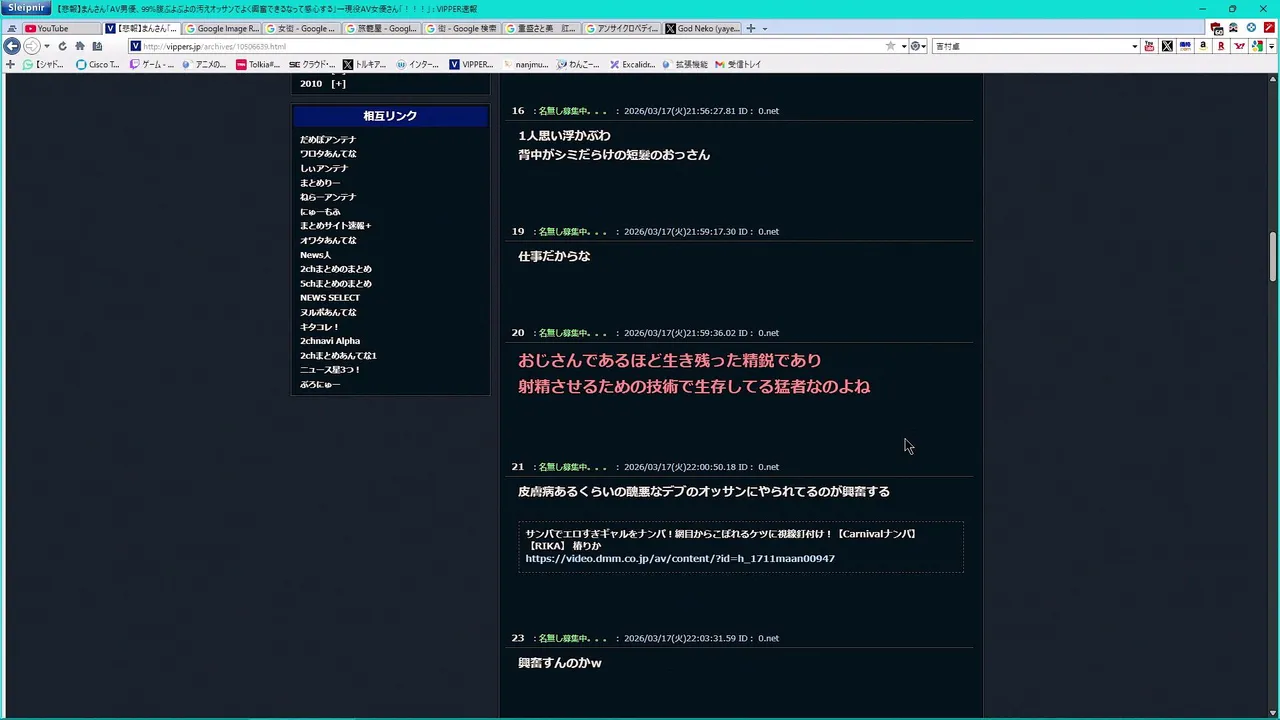Reload the current page
This screenshot has width=1280, height=720.
click(62, 46)
